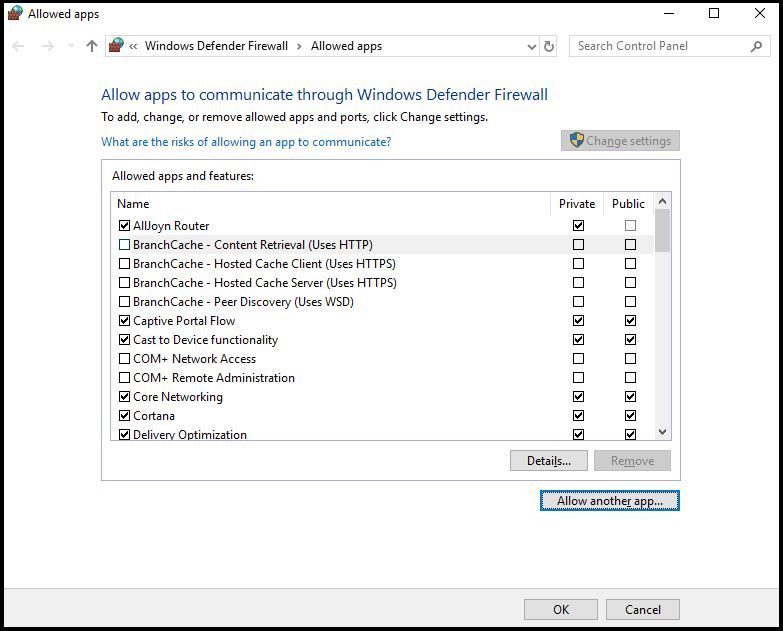The image size is (783, 631).
Task: Expand address bar history dropdown
Action: pos(532,47)
